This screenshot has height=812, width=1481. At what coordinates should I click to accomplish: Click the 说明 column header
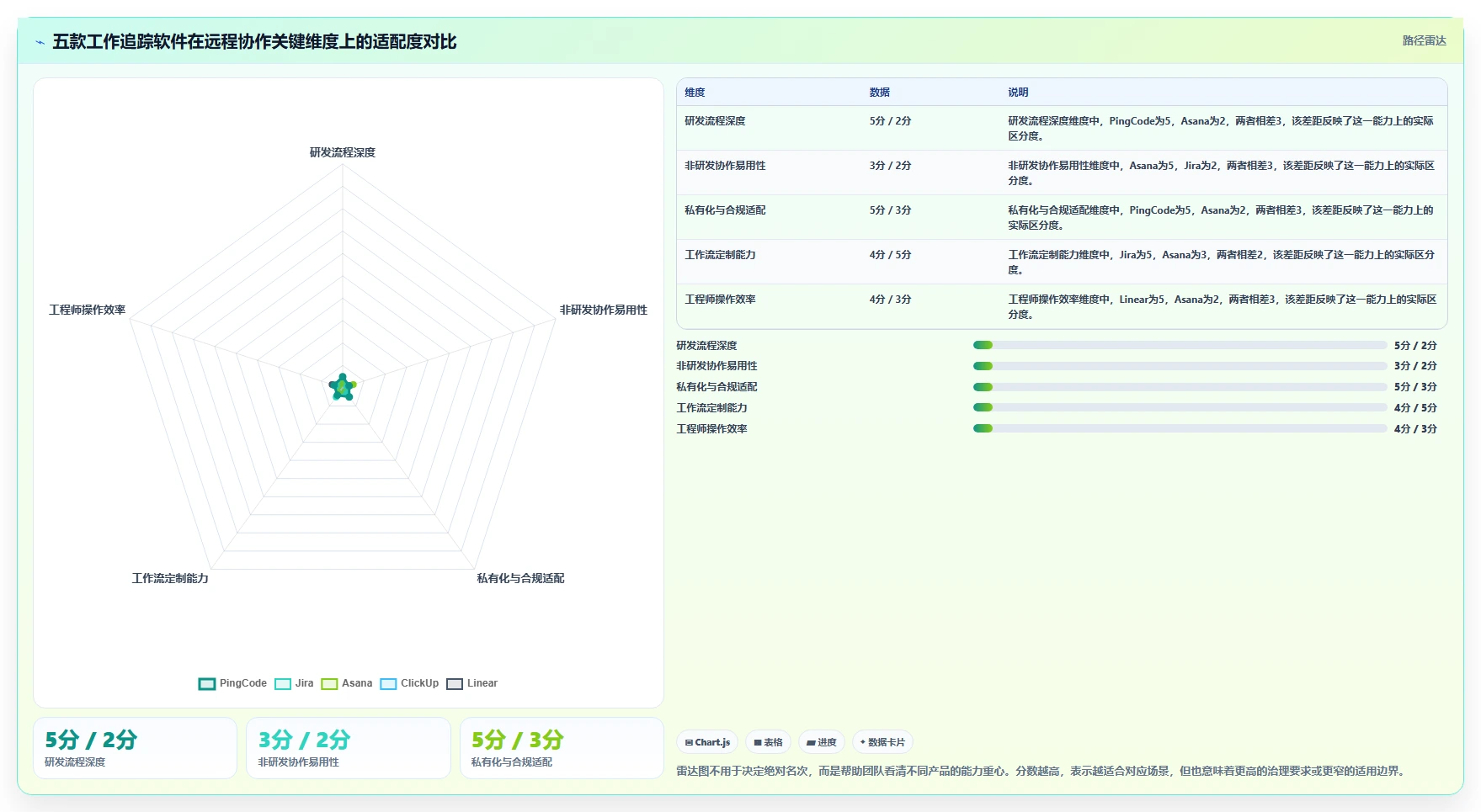coord(1018,93)
